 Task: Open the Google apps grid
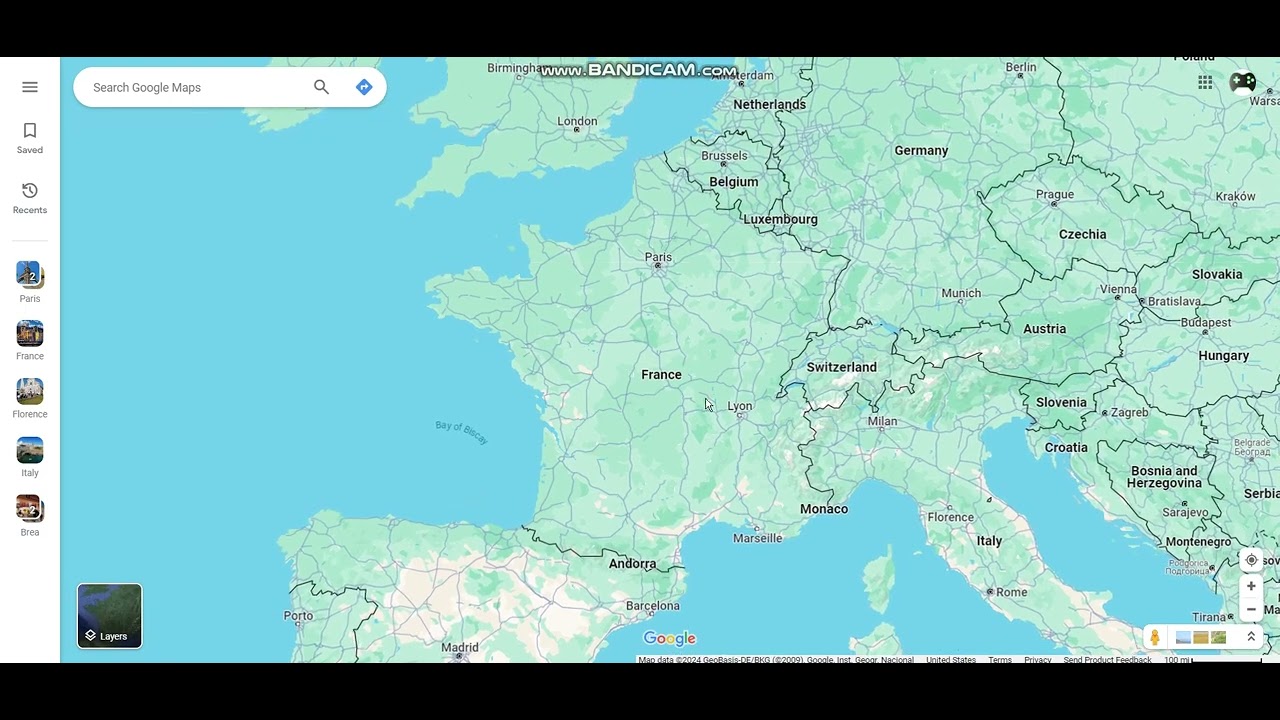1205,83
